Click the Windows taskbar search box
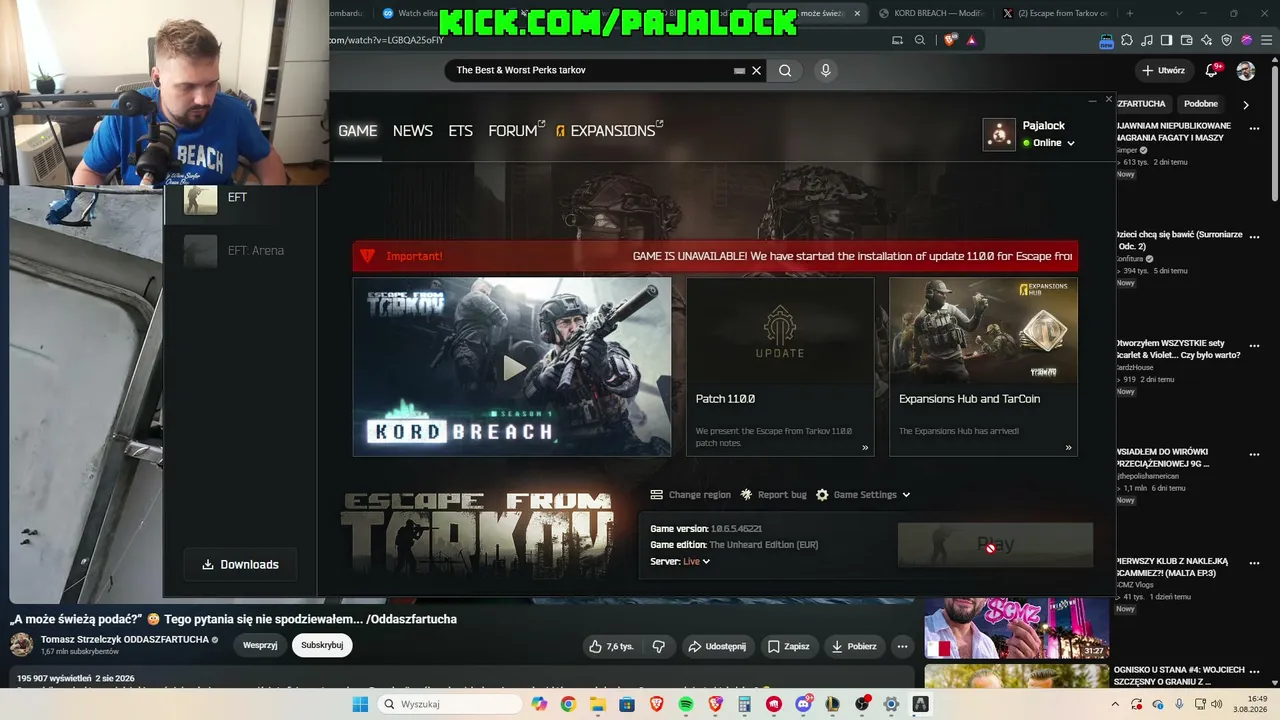 click(x=450, y=704)
